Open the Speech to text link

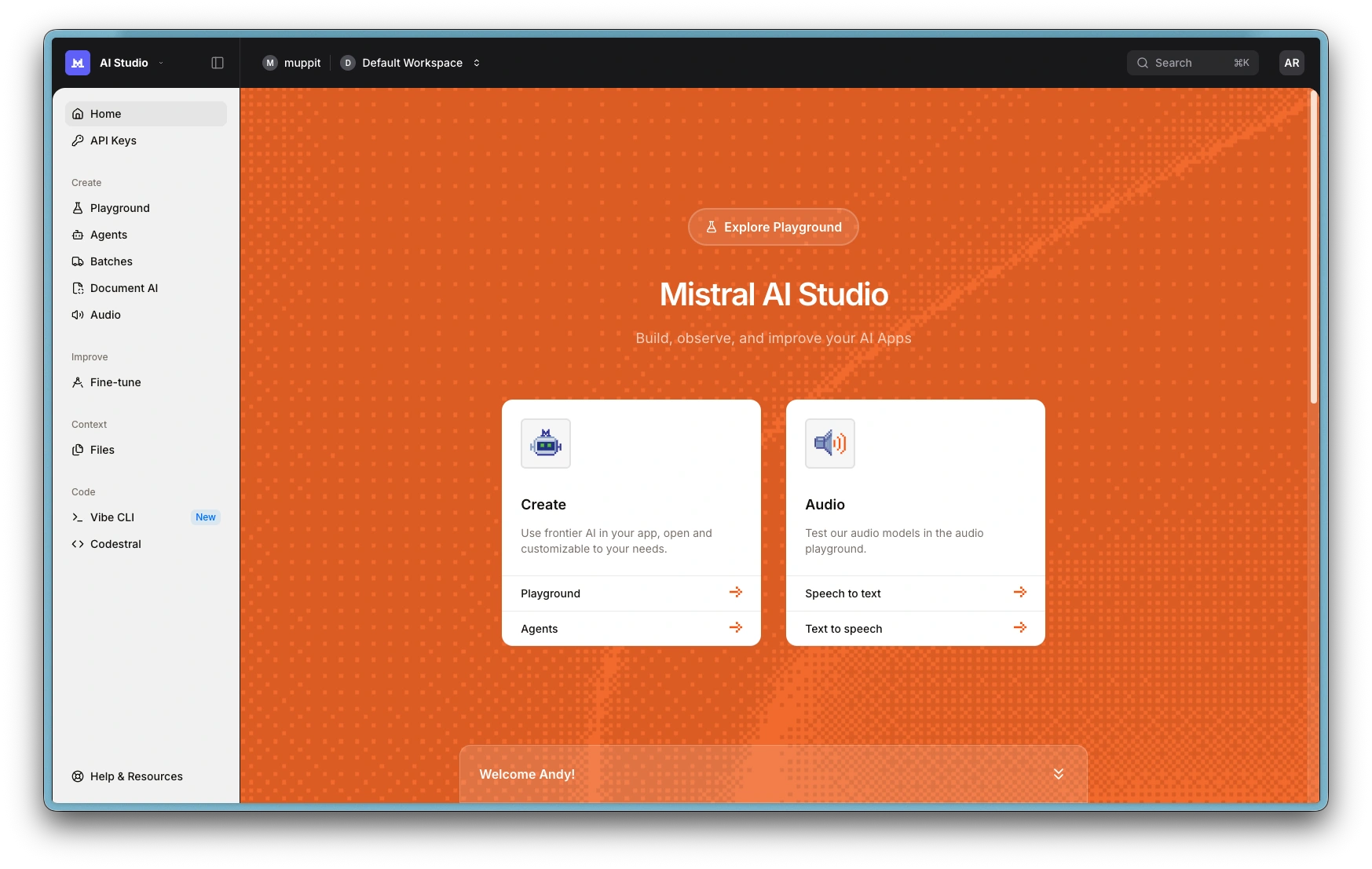coord(843,593)
